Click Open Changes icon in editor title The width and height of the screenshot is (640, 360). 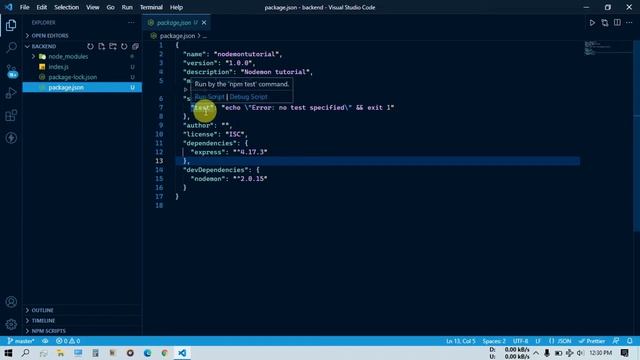604,23
